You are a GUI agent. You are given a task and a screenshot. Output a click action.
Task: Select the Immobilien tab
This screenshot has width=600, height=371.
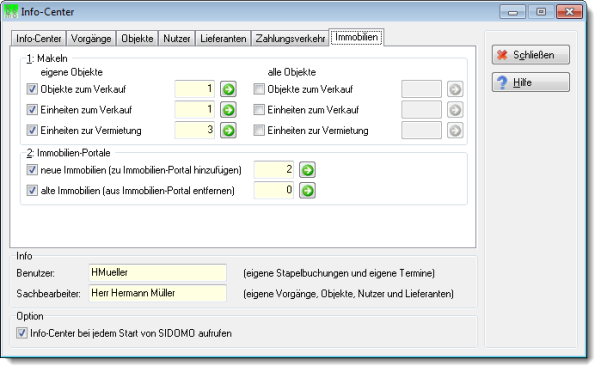356,37
